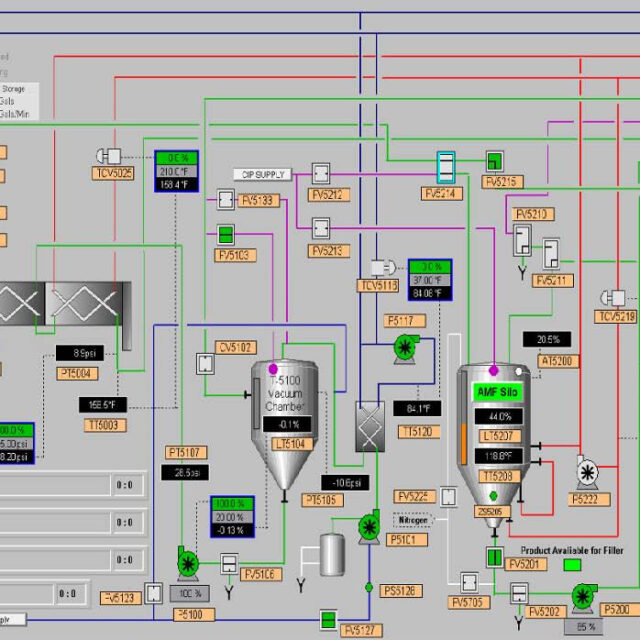Click the CIP SUPPLY label

(x=263, y=174)
